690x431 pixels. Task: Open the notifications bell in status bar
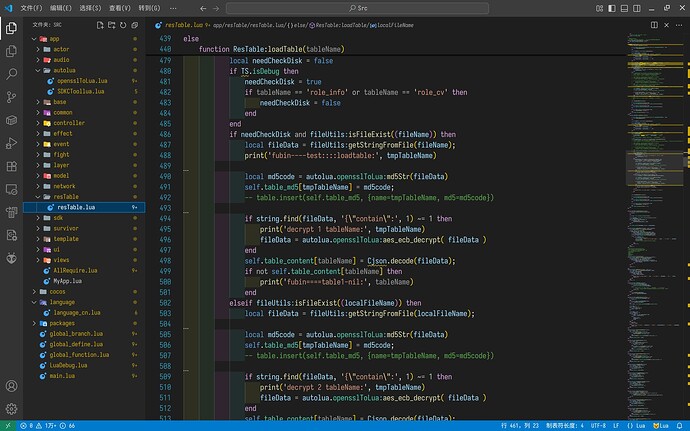(679, 426)
